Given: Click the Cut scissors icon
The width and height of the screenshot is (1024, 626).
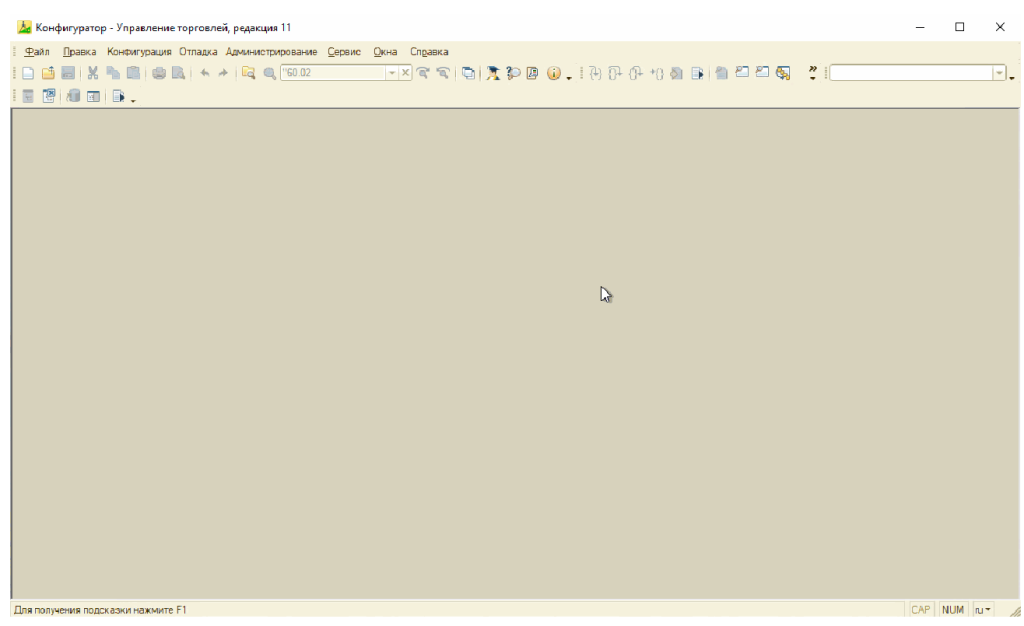Looking at the screenshot, I should tap(93, 73).
